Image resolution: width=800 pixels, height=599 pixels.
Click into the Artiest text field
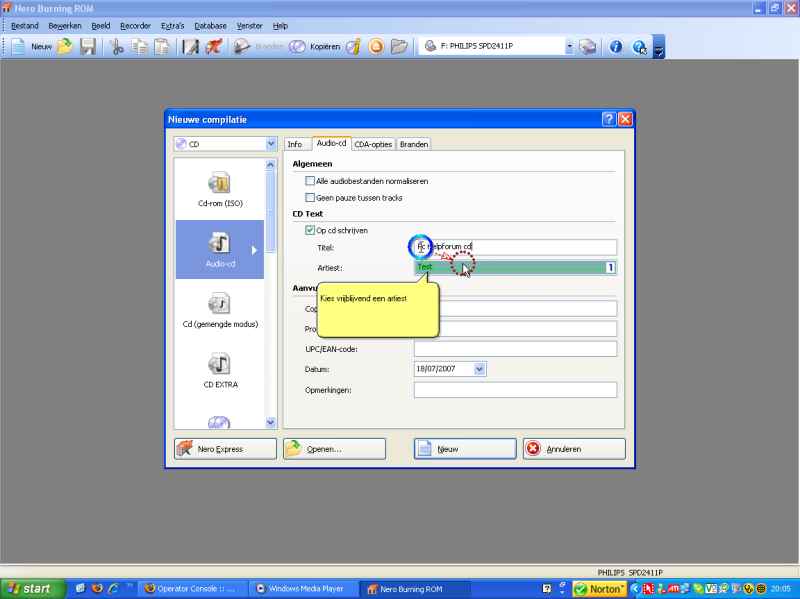click(515, 267)
